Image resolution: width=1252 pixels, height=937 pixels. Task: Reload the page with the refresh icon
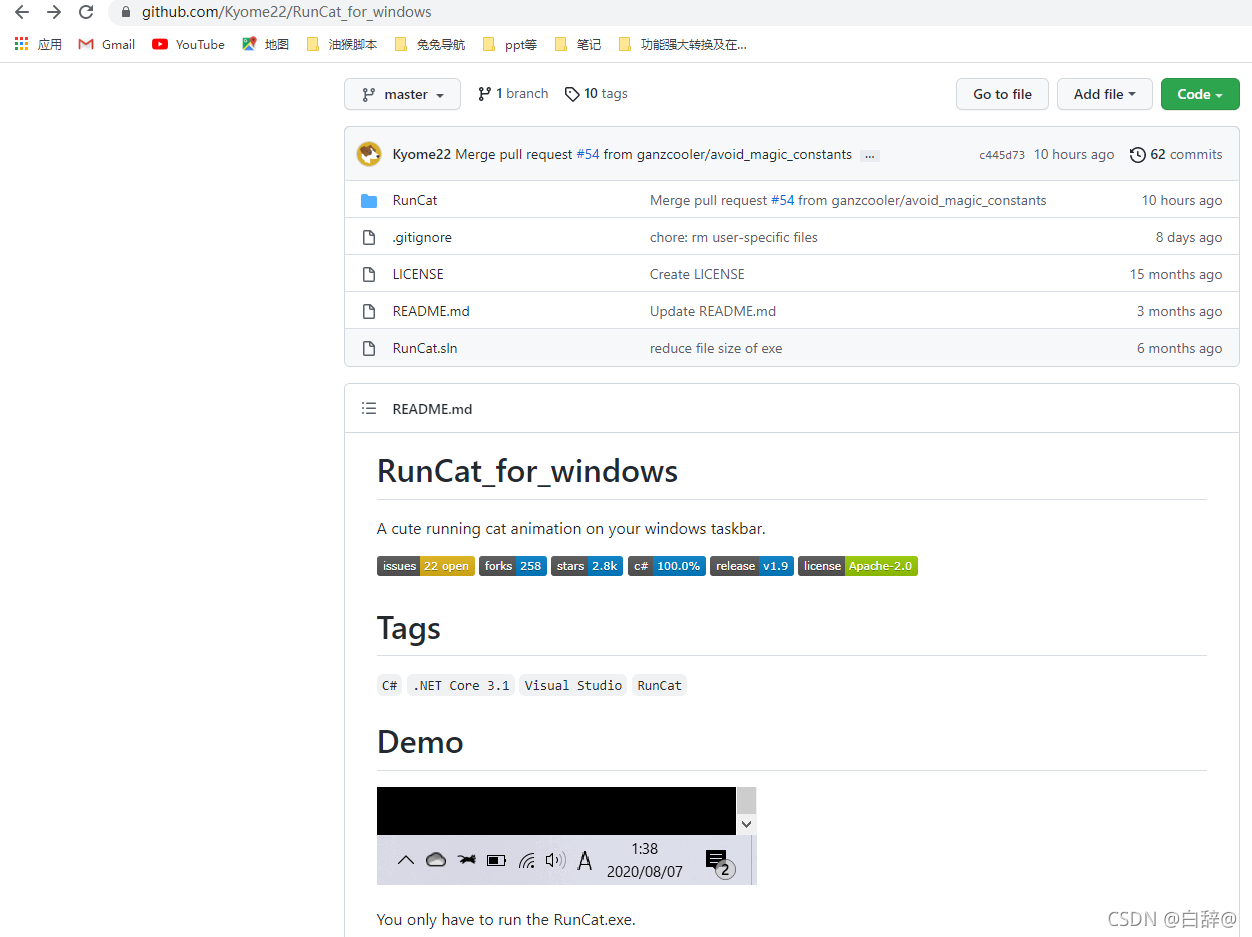point(86,12)
